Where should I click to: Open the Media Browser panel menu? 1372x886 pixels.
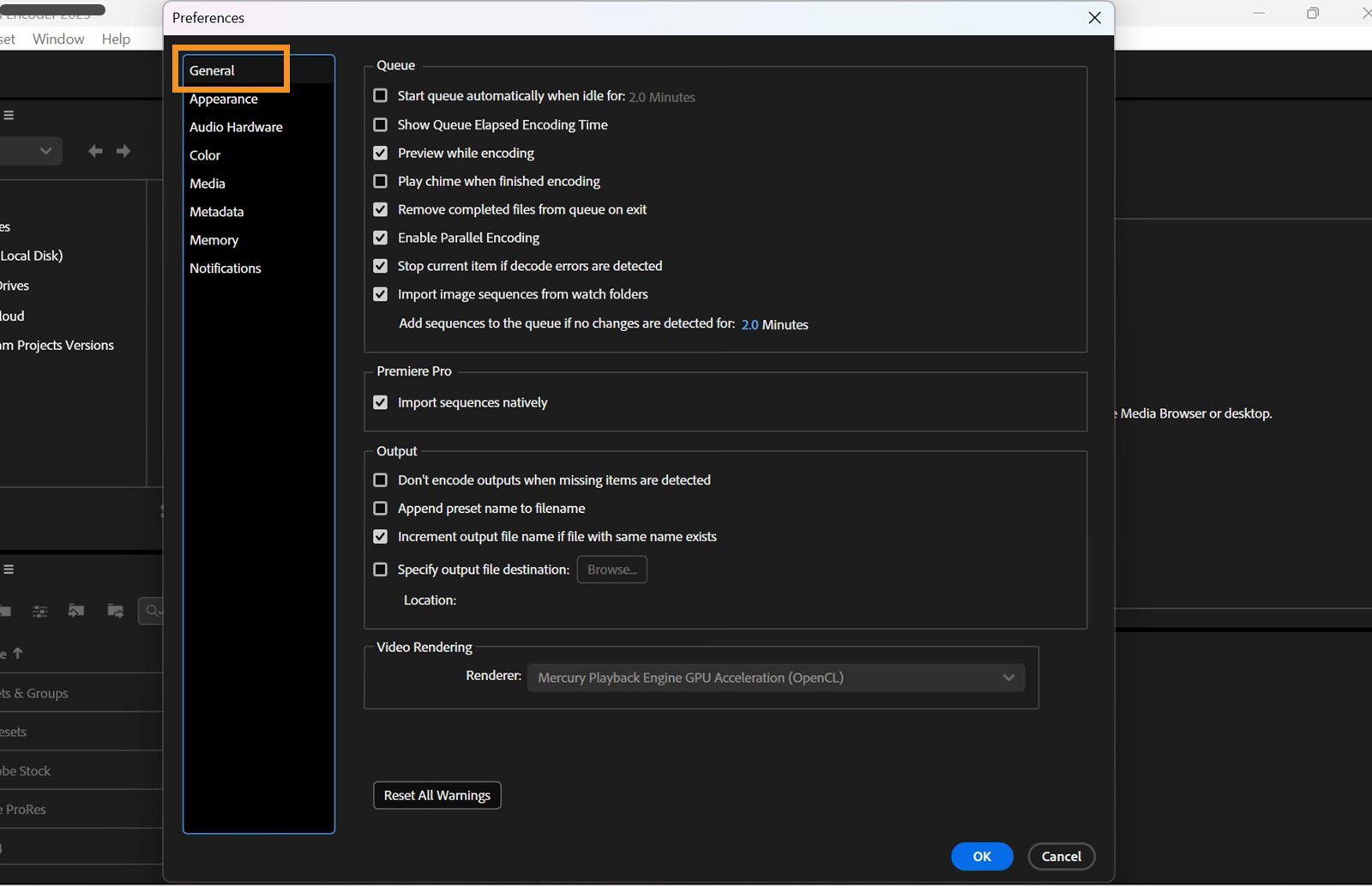(9, 114)
